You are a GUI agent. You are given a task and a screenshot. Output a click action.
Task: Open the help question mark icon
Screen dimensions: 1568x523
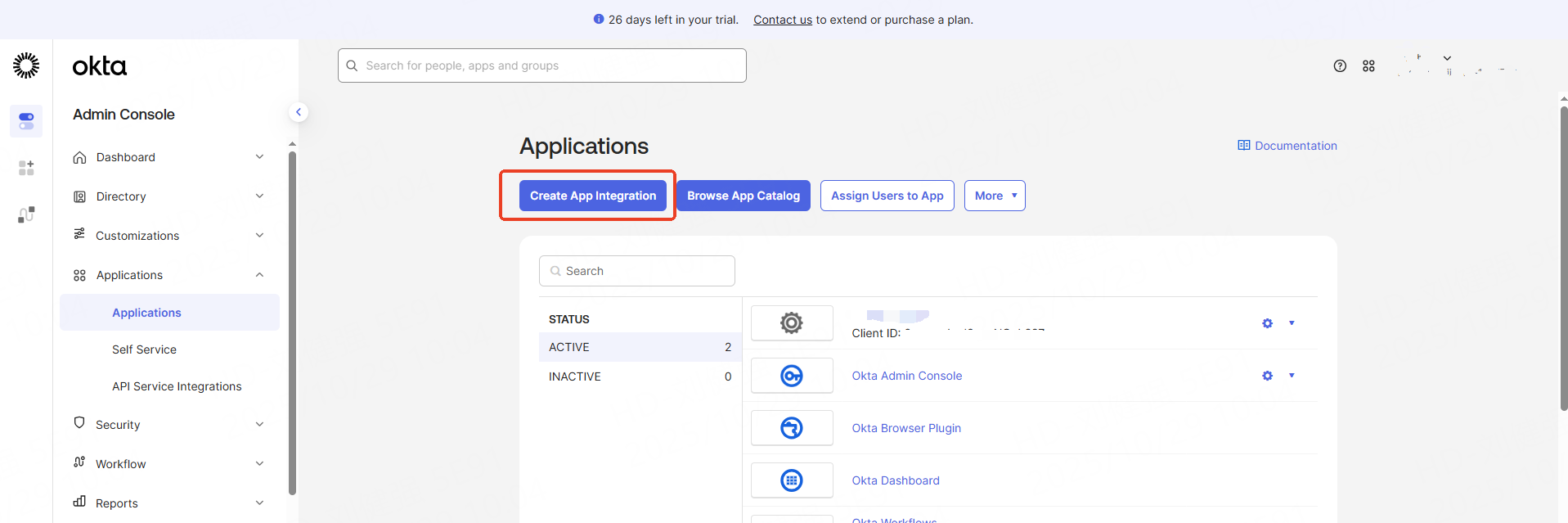point(1340,66)
